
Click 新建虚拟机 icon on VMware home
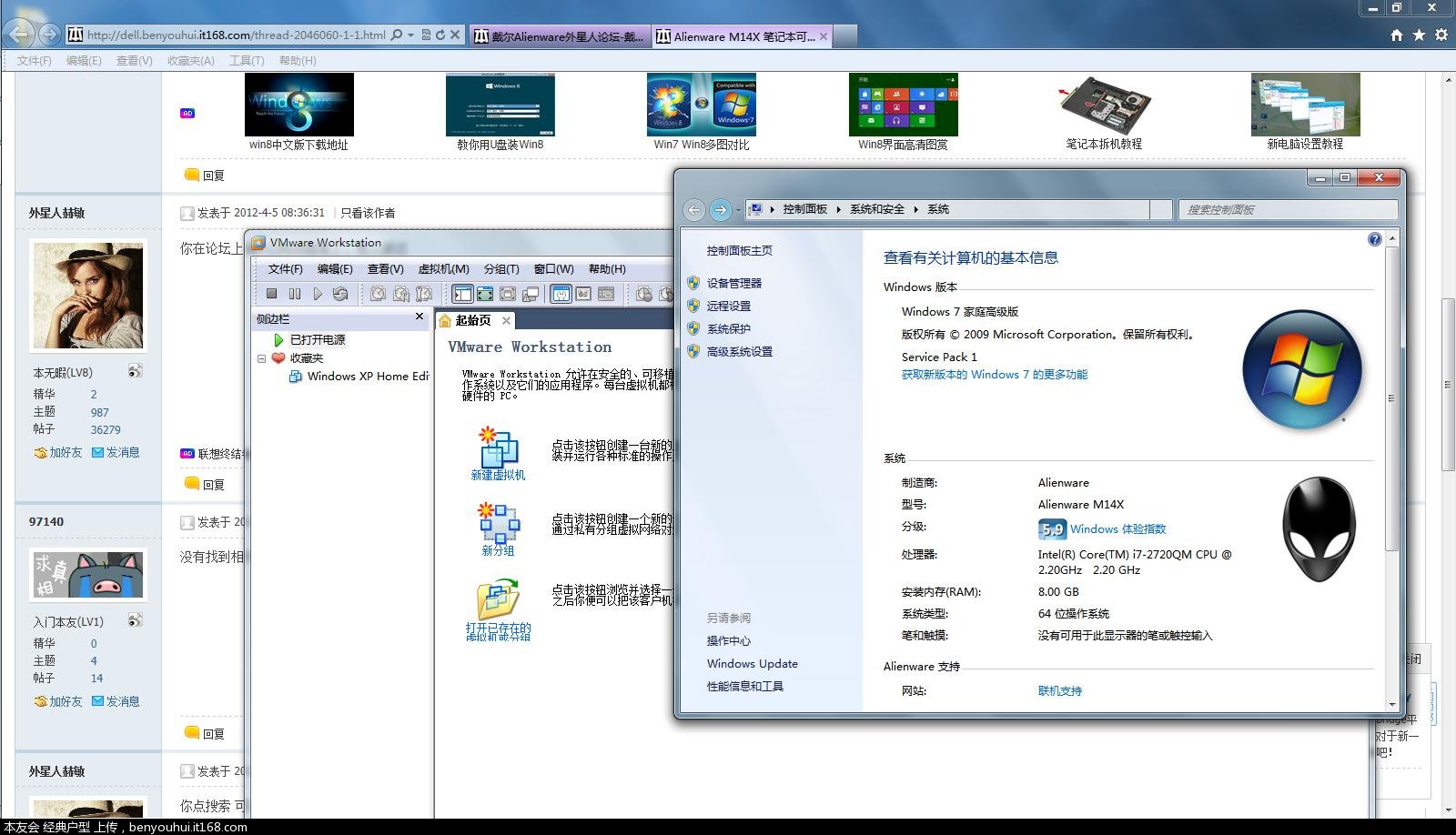click(498, 447)
